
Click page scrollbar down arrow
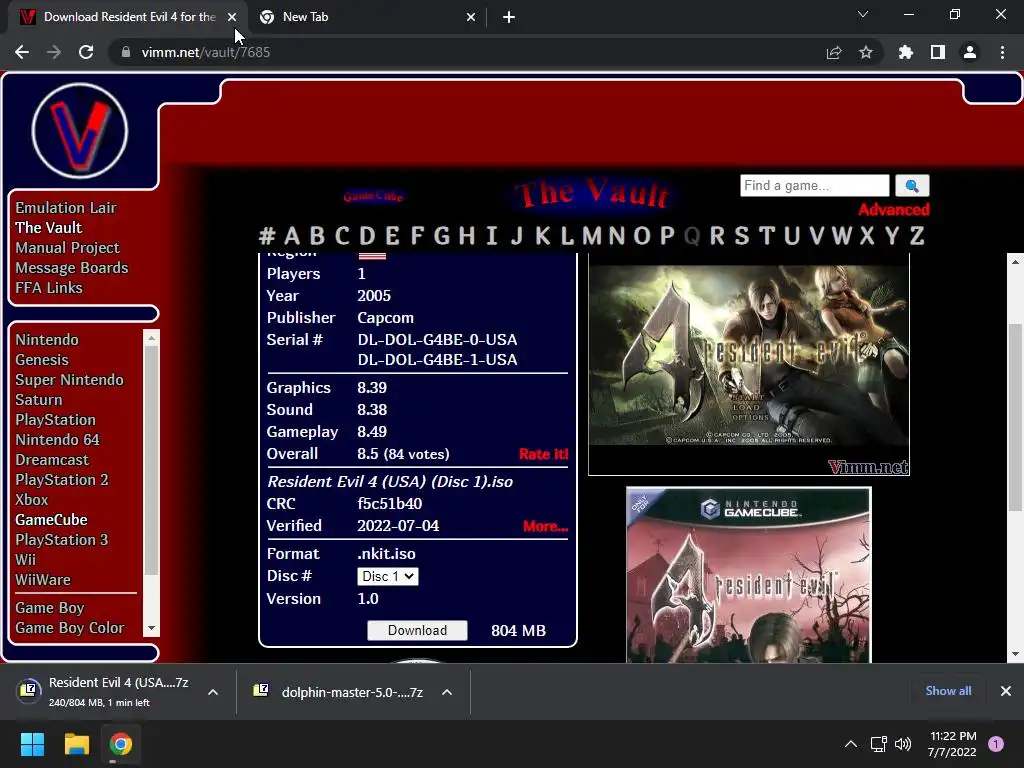click(1015, 654)
